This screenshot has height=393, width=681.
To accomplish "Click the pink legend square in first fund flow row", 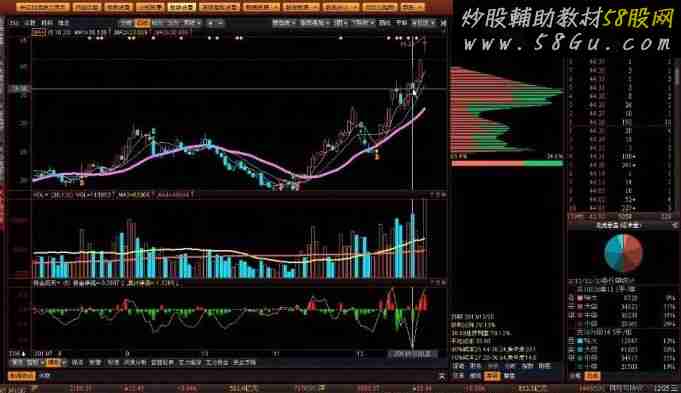I will [580, 298].
